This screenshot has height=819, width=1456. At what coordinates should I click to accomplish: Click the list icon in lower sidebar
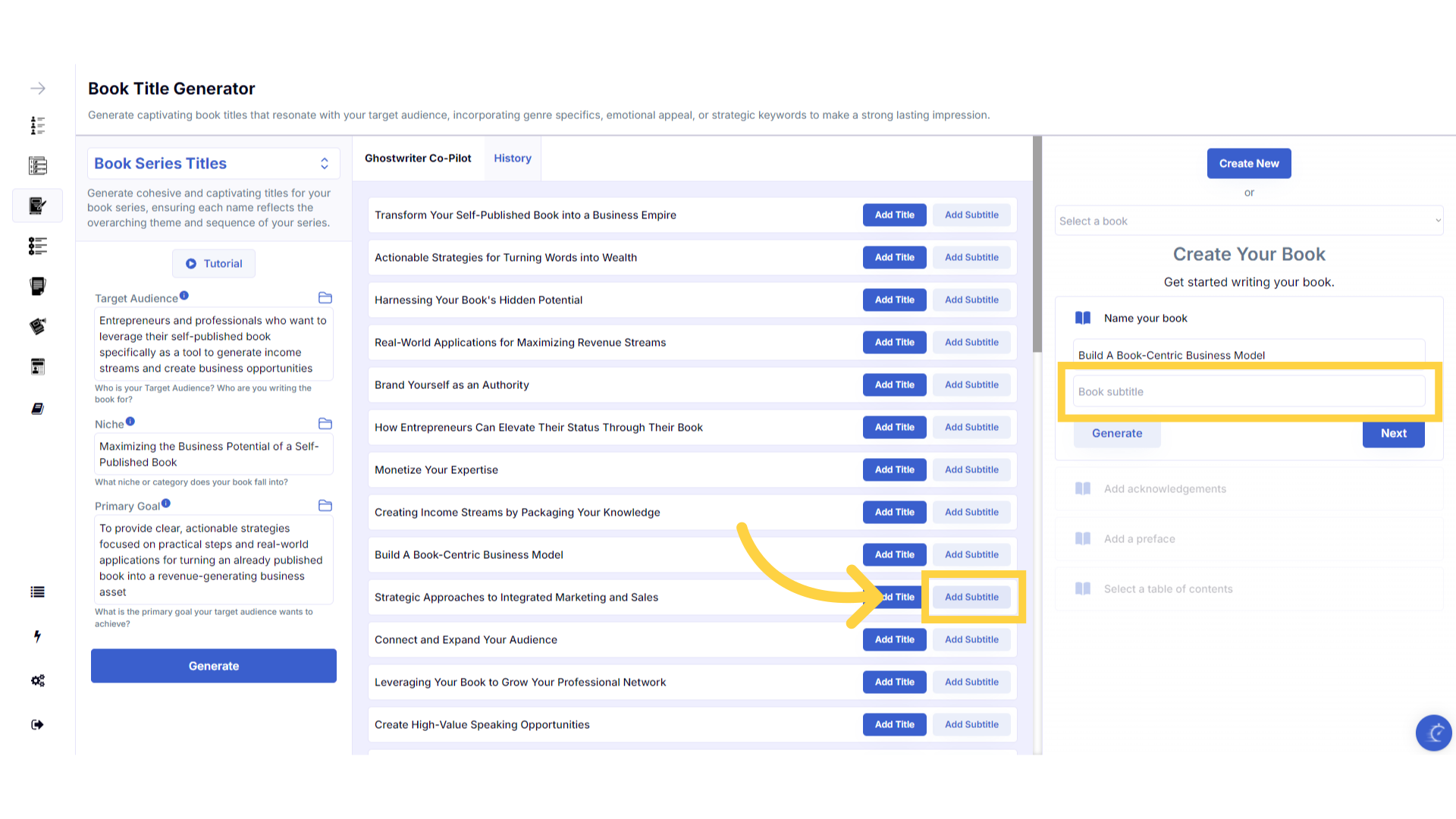37,592
